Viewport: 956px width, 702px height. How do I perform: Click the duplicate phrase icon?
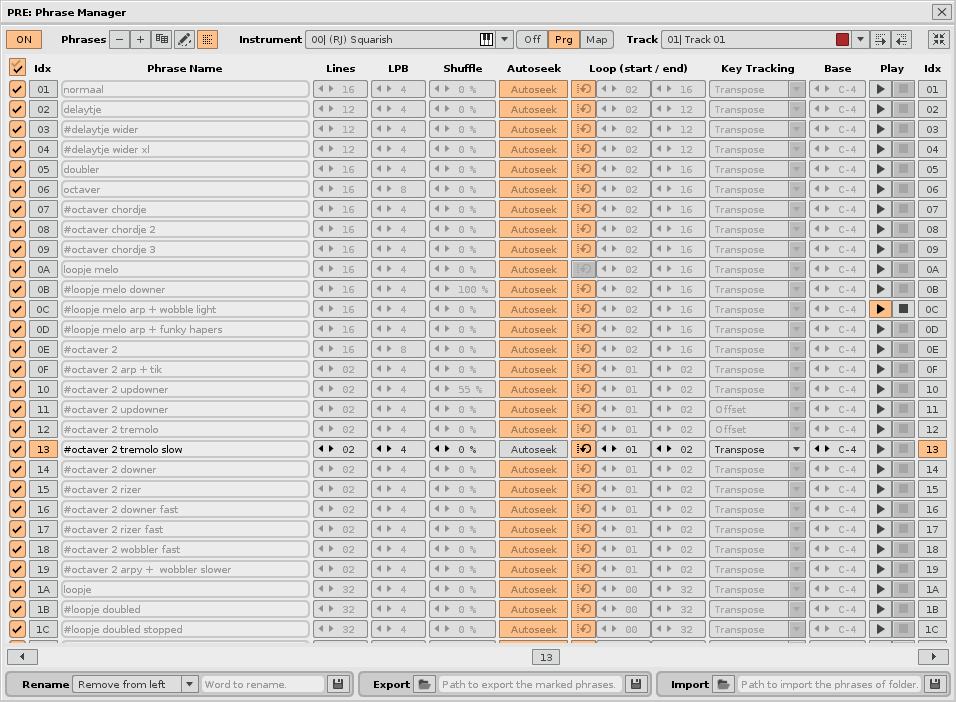click(162, 40)
